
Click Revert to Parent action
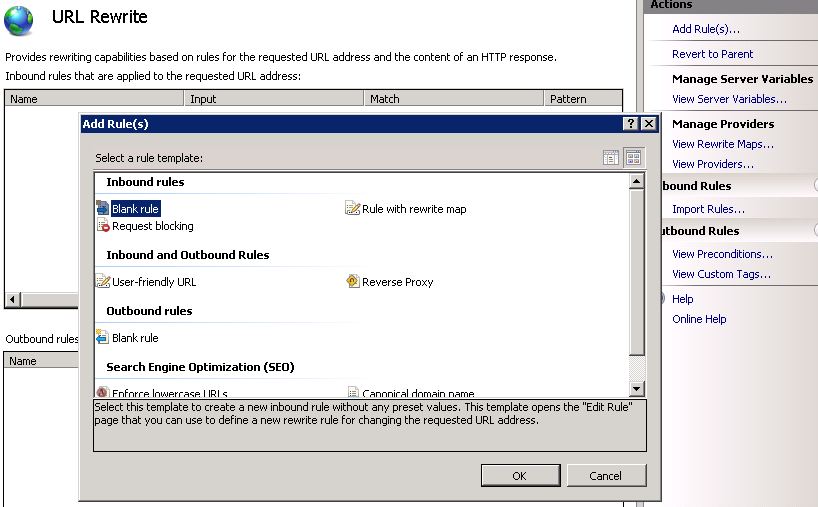[712, 54]
